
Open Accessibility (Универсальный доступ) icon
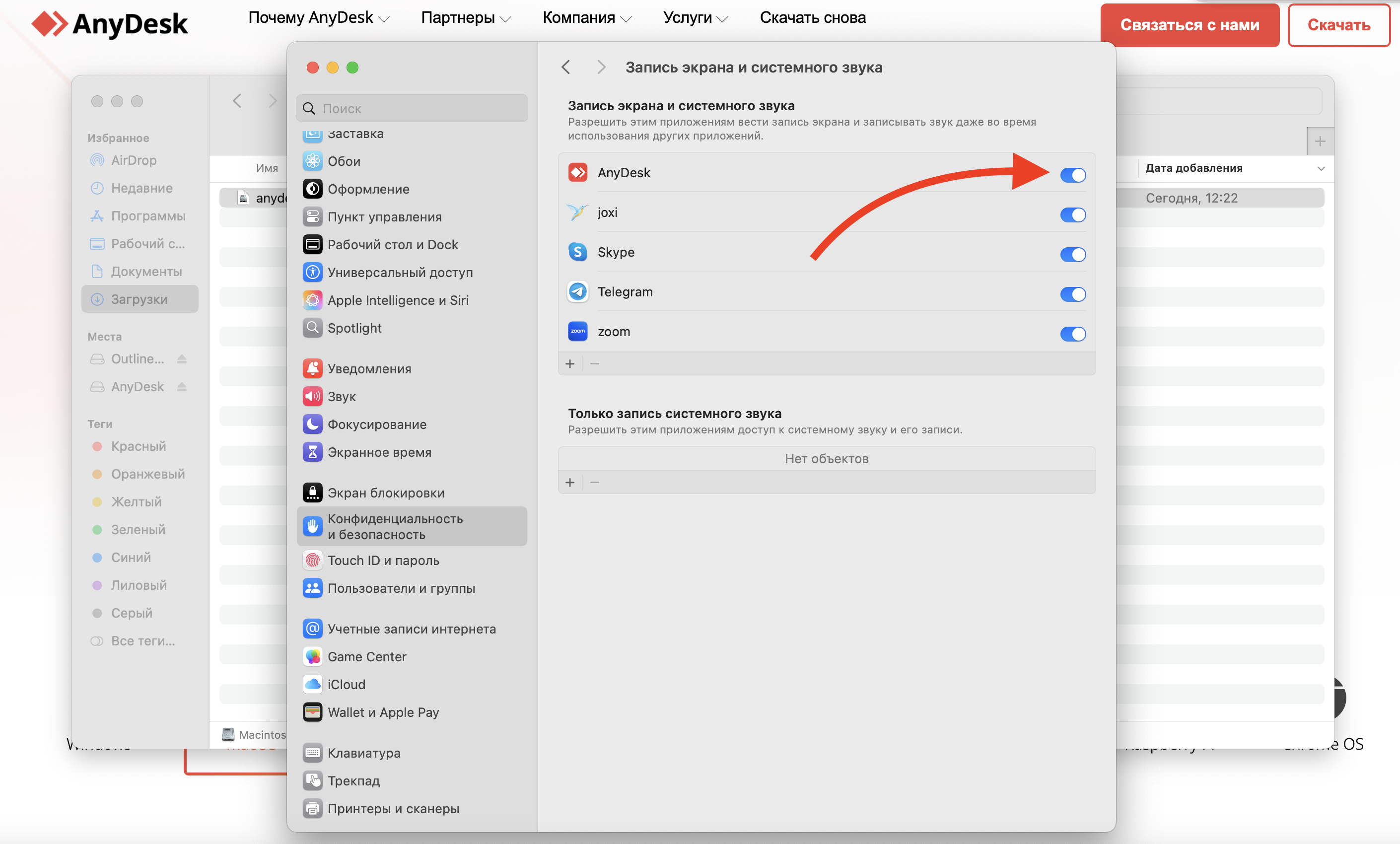click(312, 273)
